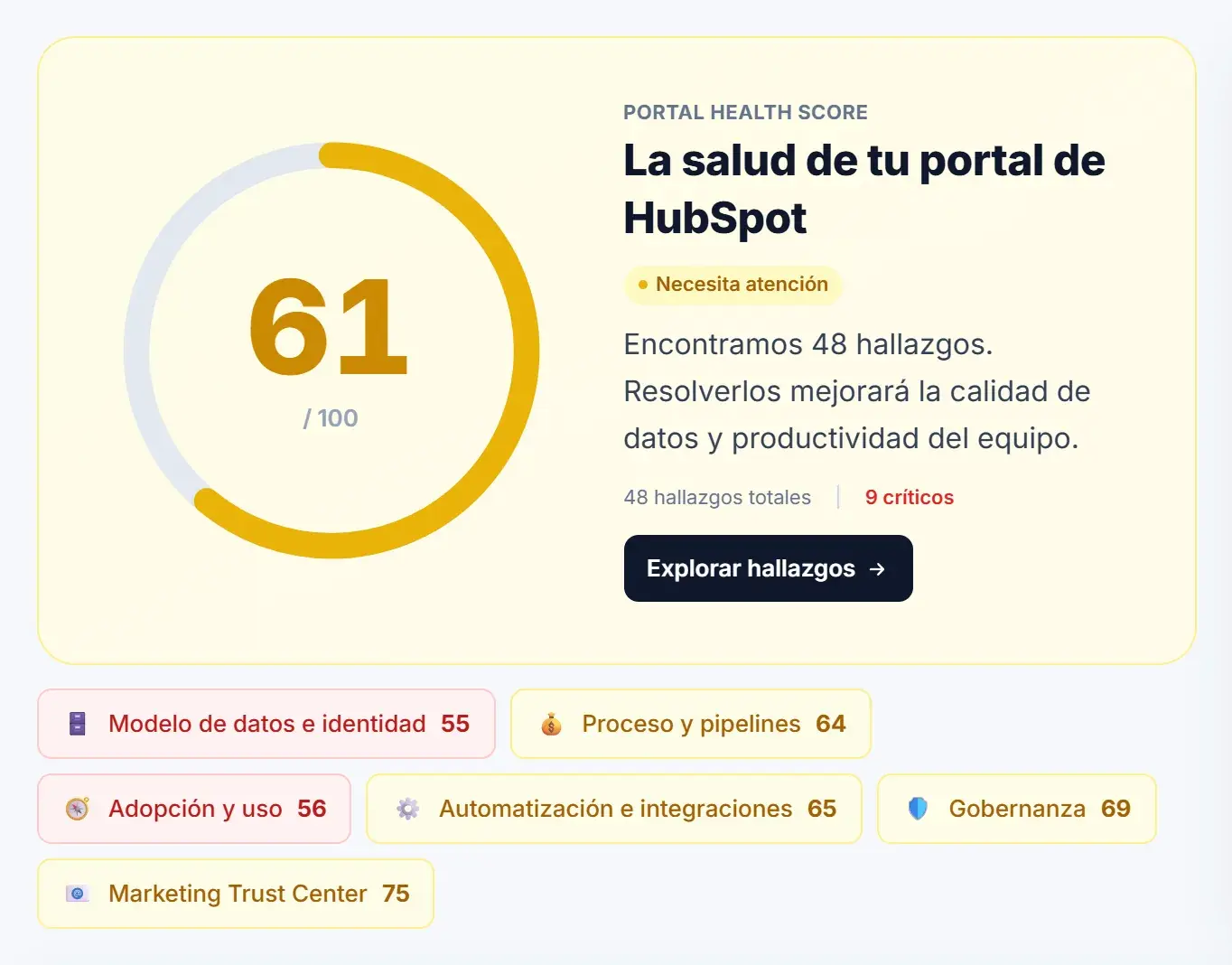The image size is (1232, 965).
Task: Click the PORTAL HEALTH SCORE label
Action: coord(745,112)
